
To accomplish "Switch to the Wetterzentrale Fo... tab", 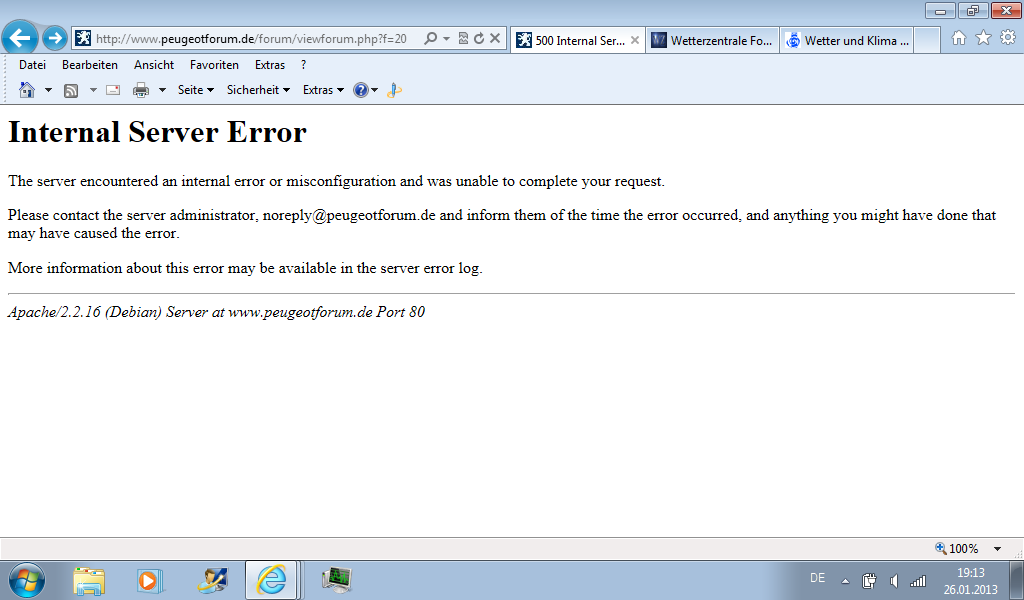I will 710,40.
